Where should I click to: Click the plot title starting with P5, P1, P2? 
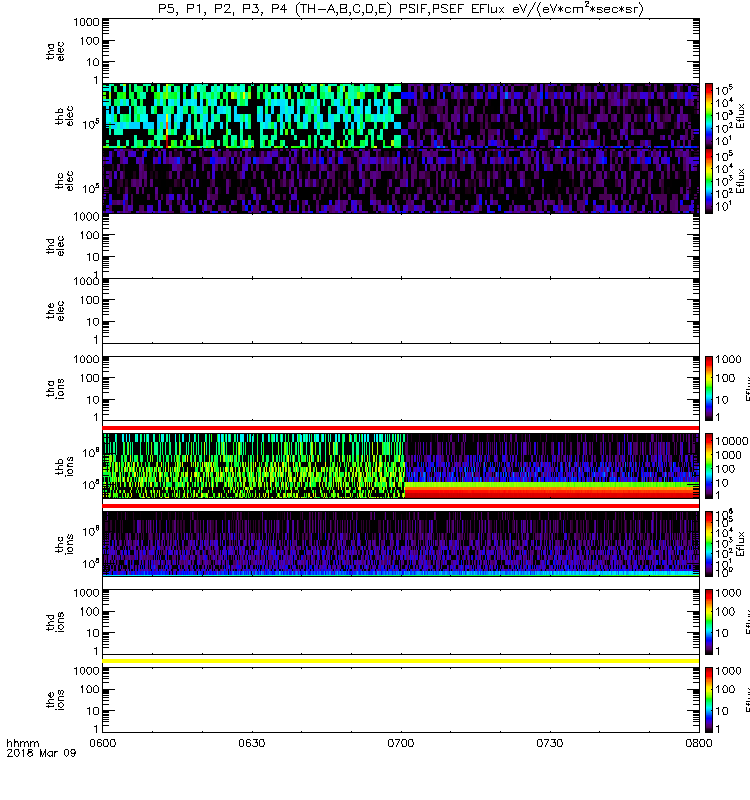point(401,9)
